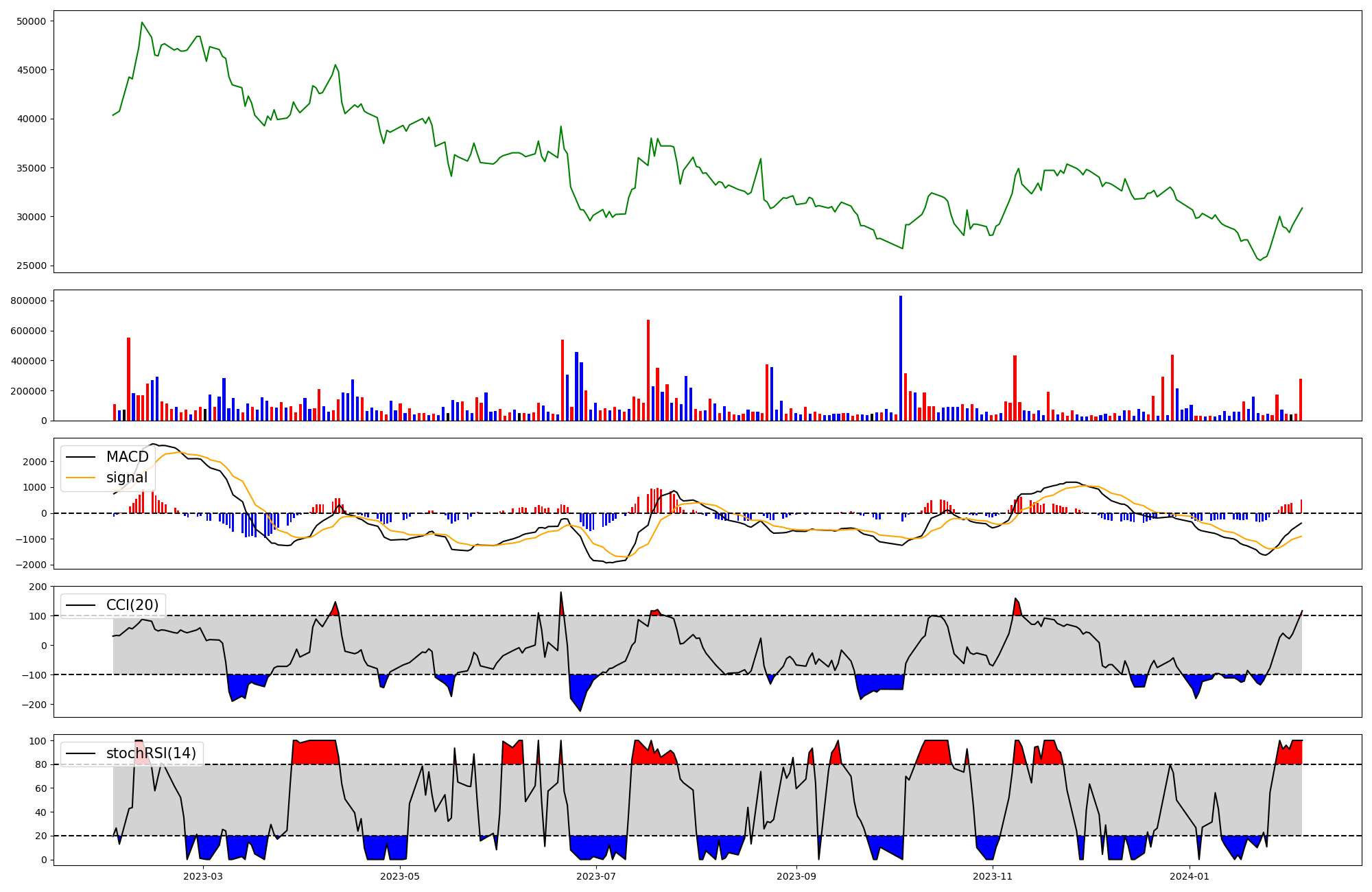The height and width of the screenshot is (892, 1372).
Task: Click the stochRSI(14) legend label
Action: [x=151, y=753]
